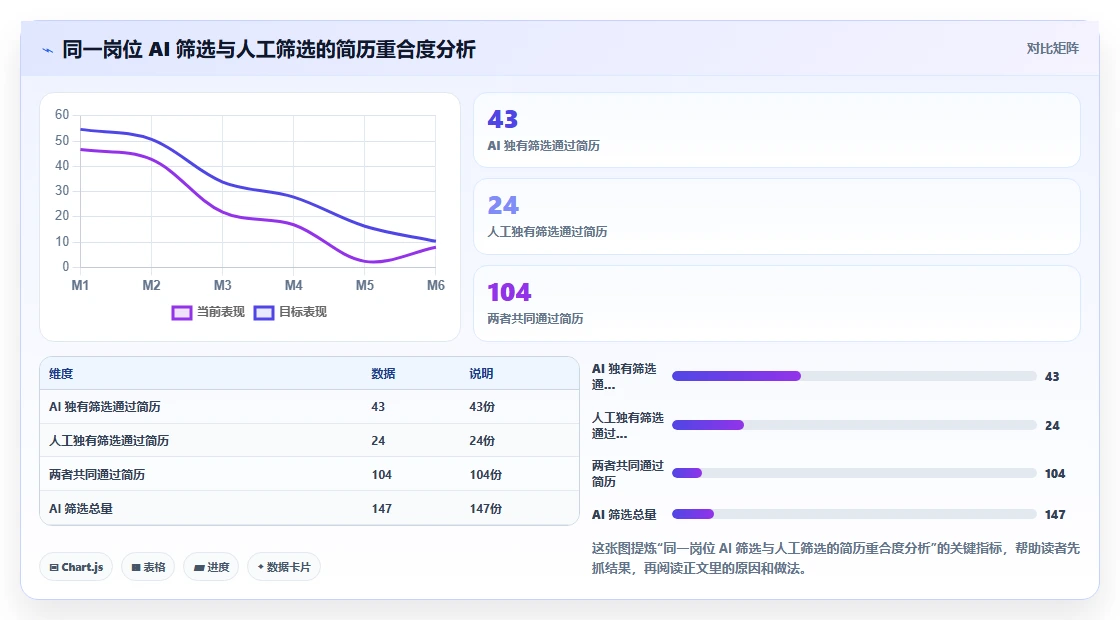This screenshot has width=1120, height=620.
Task: Select the 104 两者共同通过简历 card
Action: pos(776,304)
